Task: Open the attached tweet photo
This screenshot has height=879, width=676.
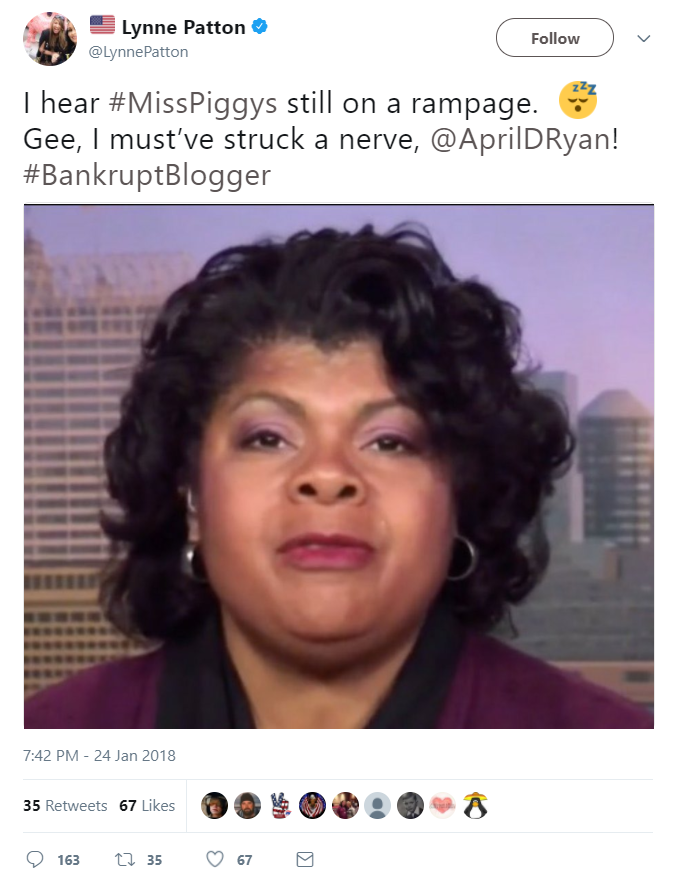Action: pyautogui.click(x=339, y=466)
